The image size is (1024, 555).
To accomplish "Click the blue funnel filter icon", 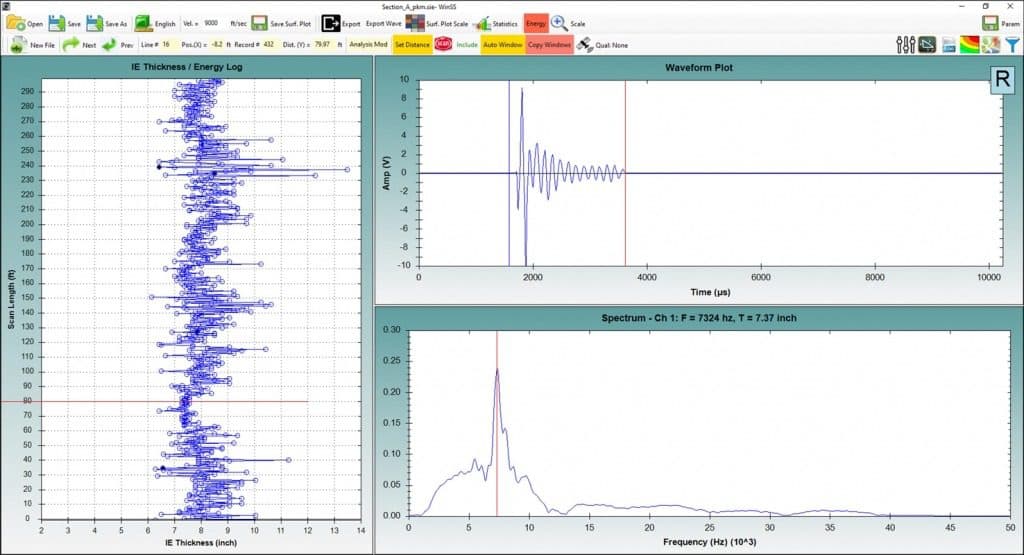I will pyautogui.click(x=1011, y=45).
